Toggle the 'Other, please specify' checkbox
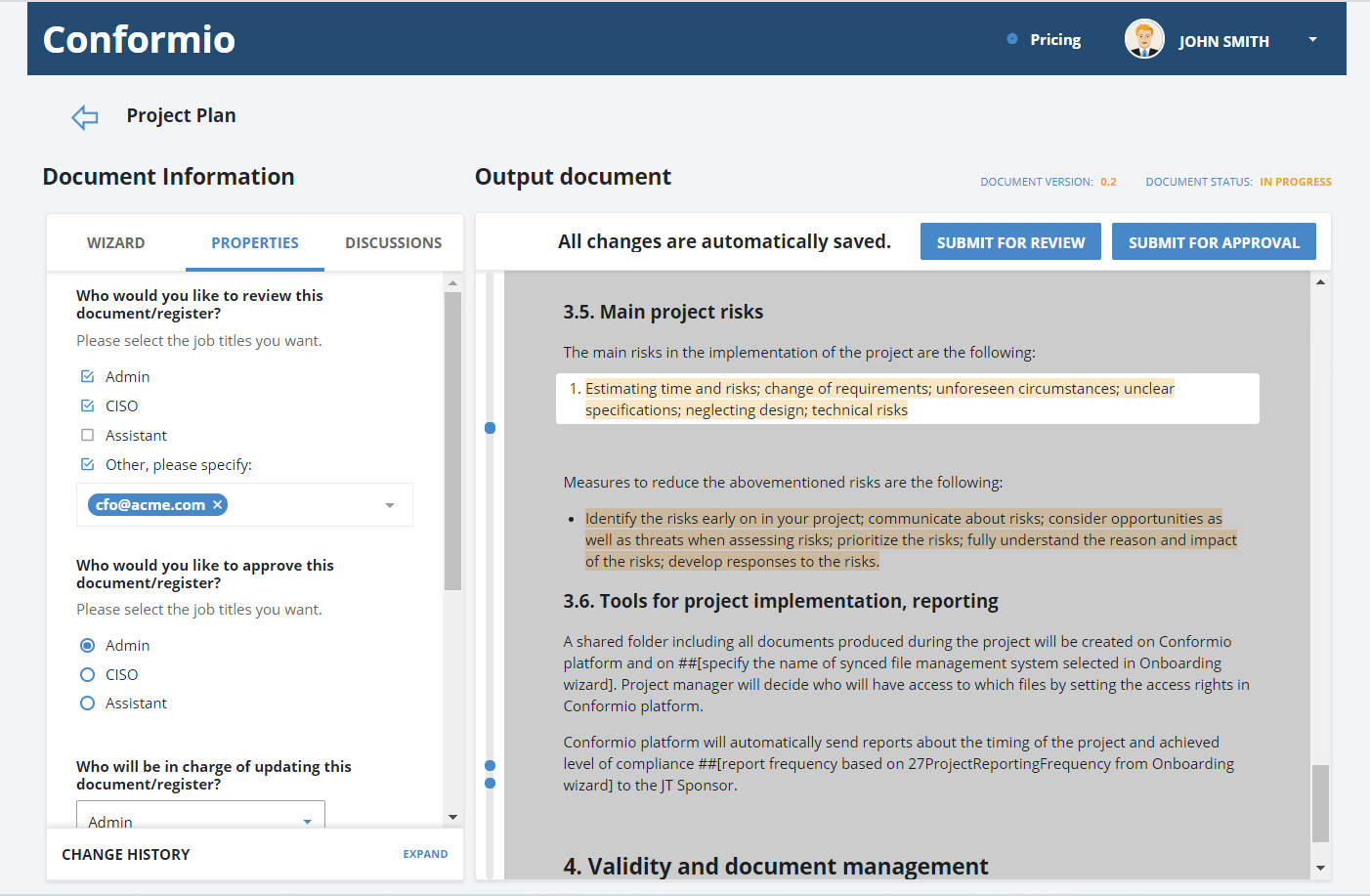This screenshot has width=1370, height=896. click(x=87, y=464)
